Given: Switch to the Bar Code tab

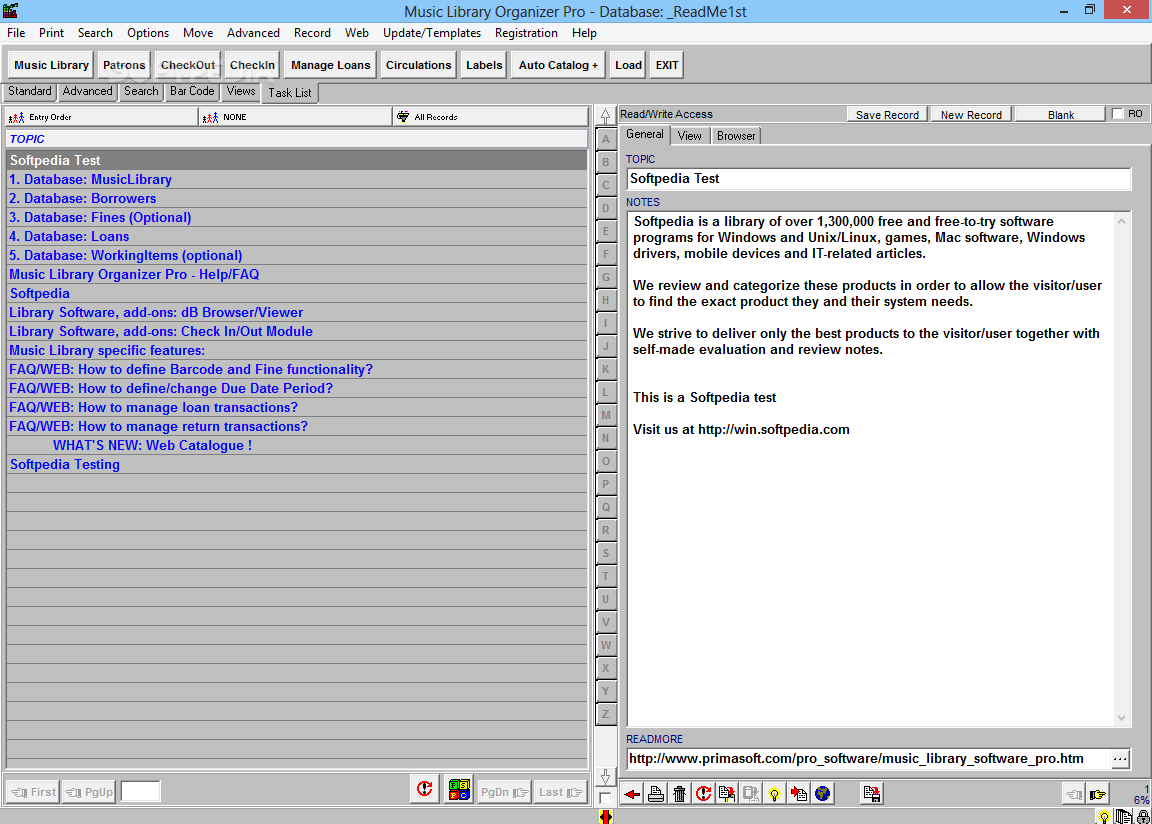Looking at the screenshot, I should pyautogui.click(x=192, y=91).
